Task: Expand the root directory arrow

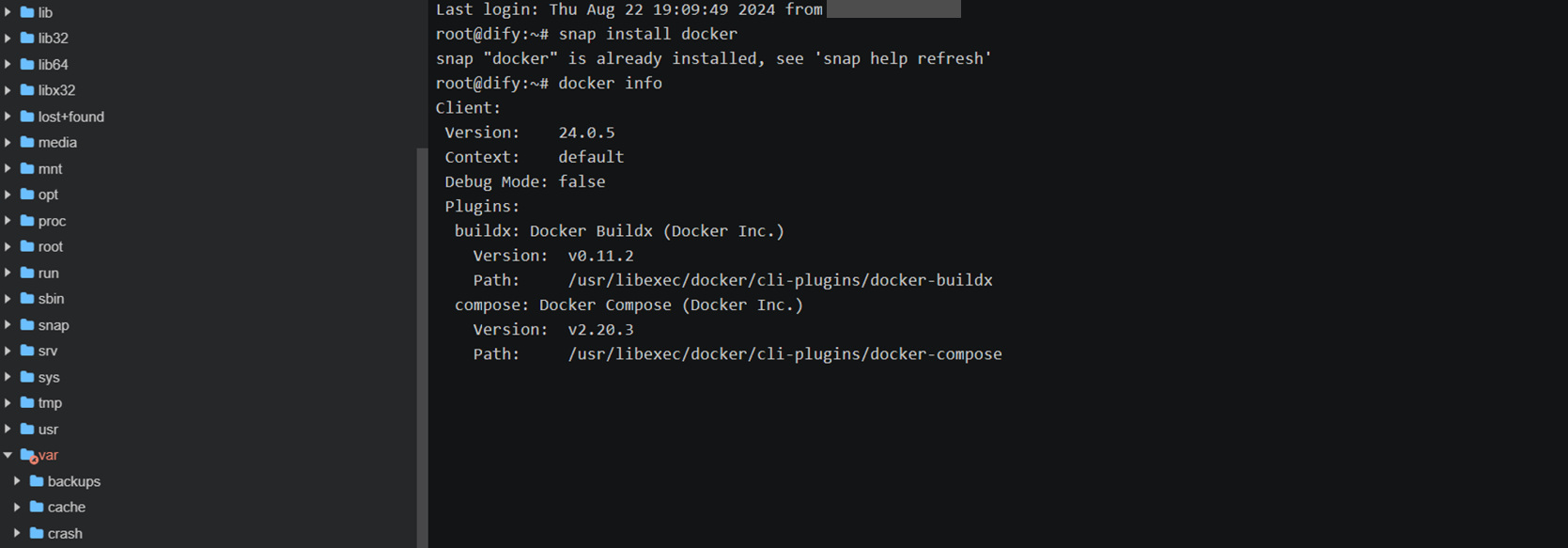Action: pyautogui.click(x=8, y=247)
